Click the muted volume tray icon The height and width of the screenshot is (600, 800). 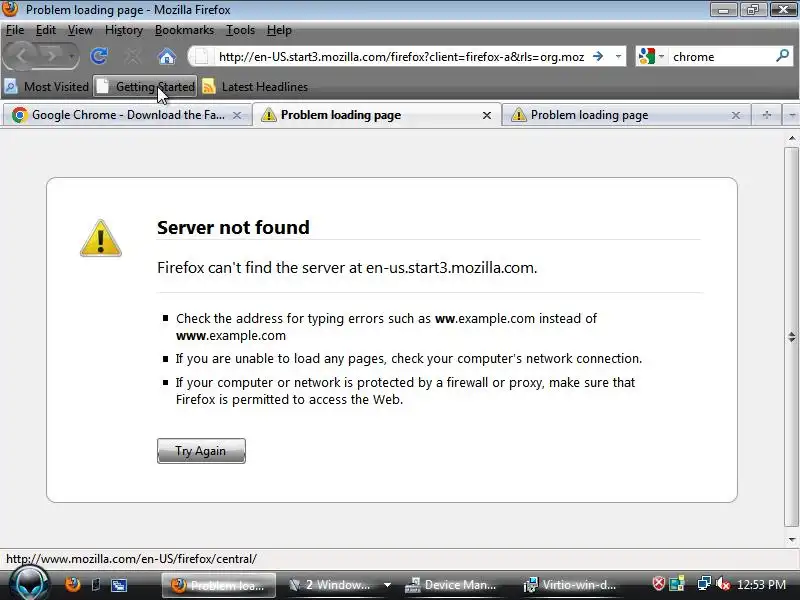723,584
